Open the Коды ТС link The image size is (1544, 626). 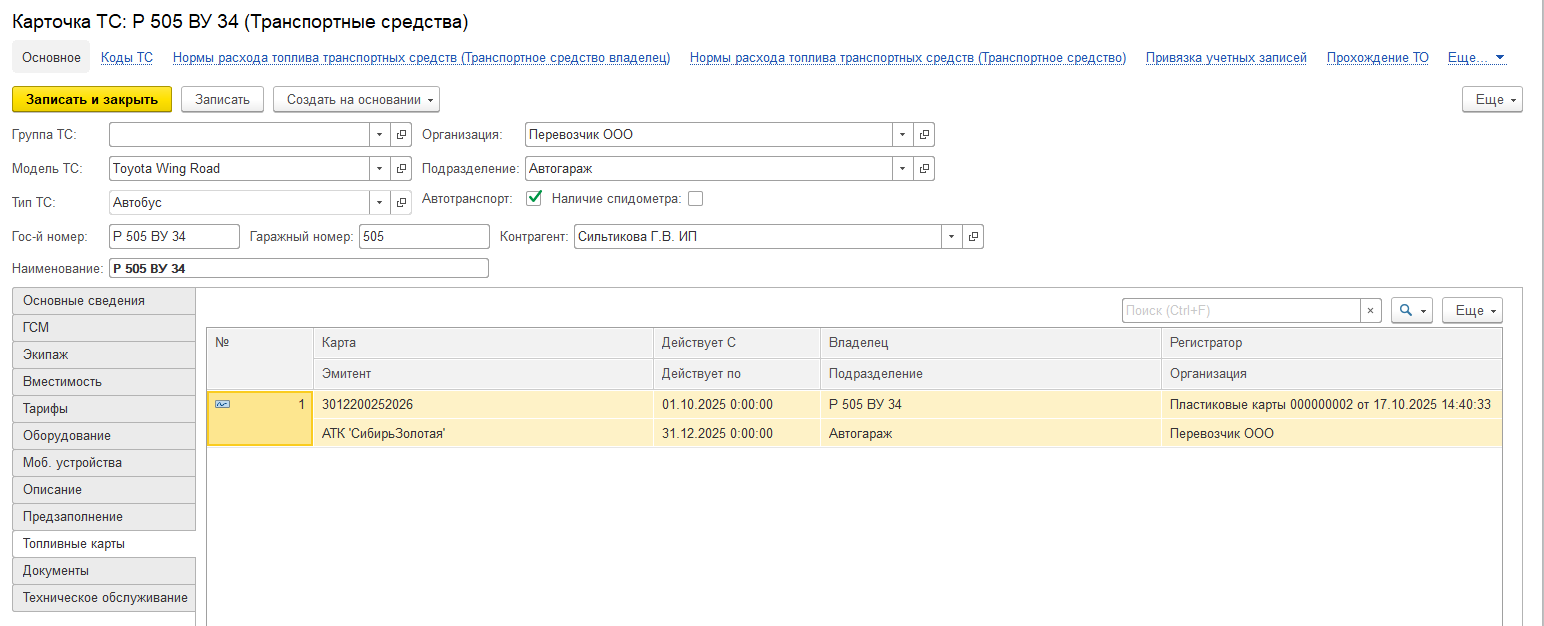[x=127, y=58]
